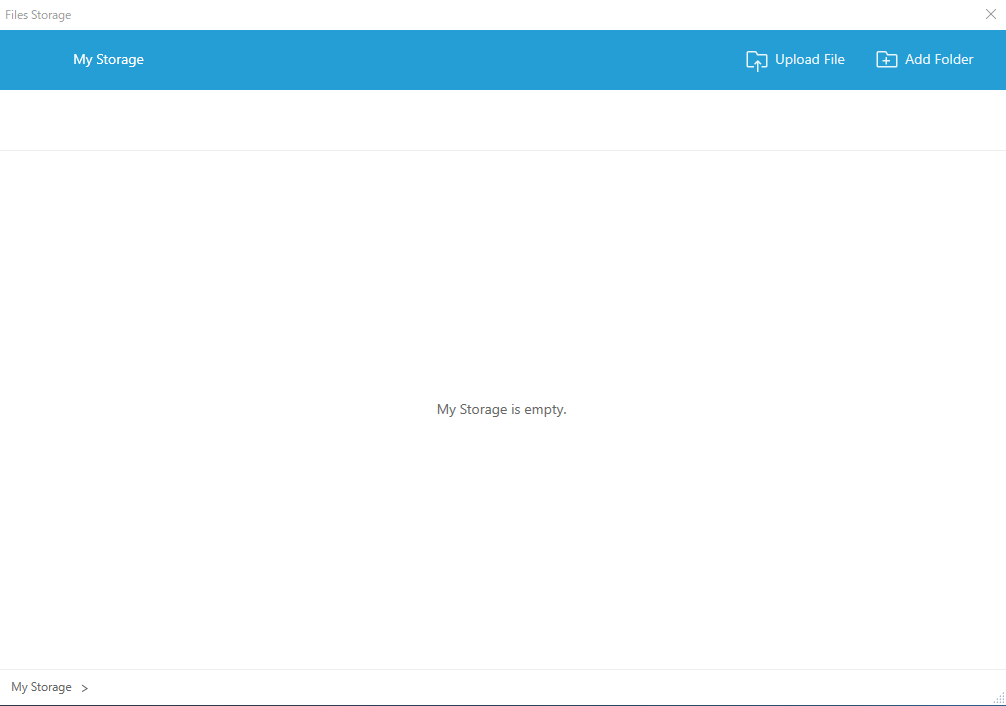Click the Add Folder plus icon

[887, 60]
